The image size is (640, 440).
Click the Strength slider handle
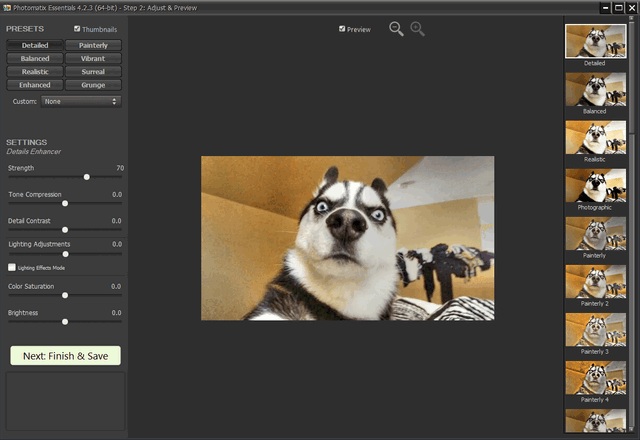pyautogui.click(x=87, y=177)
